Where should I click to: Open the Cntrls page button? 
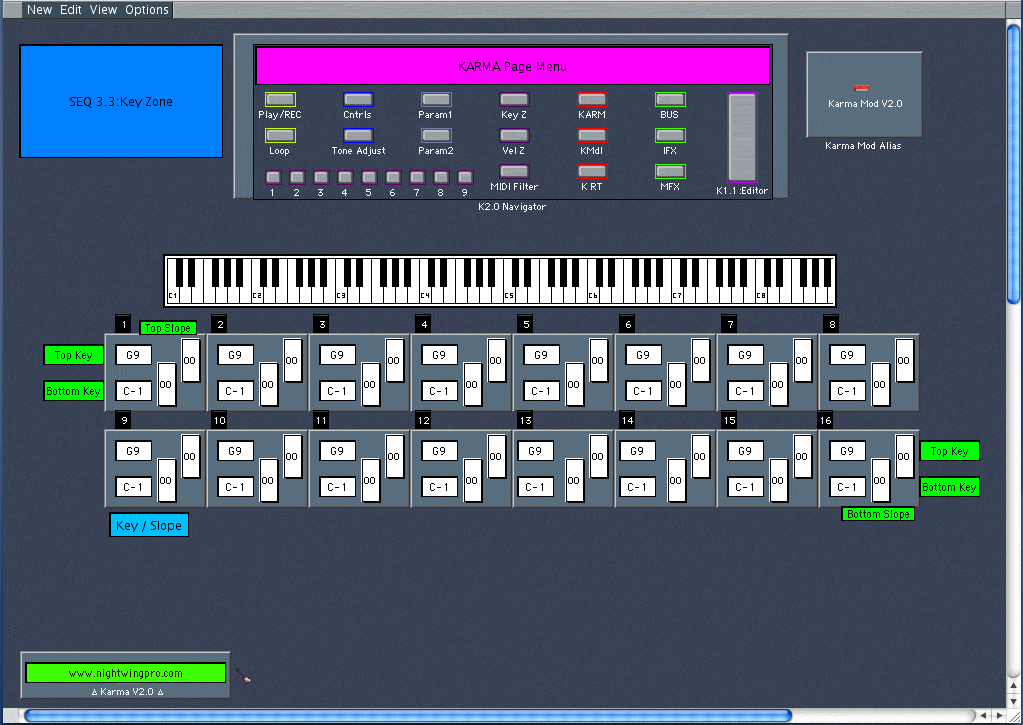point(357,99)
